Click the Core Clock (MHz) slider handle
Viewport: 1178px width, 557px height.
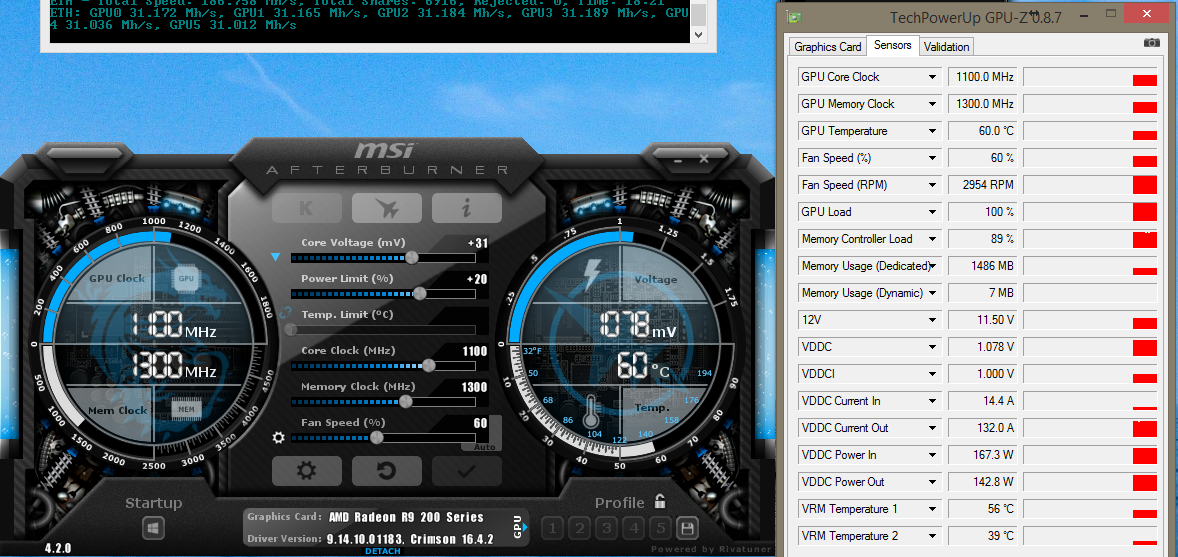click(429, 365)
